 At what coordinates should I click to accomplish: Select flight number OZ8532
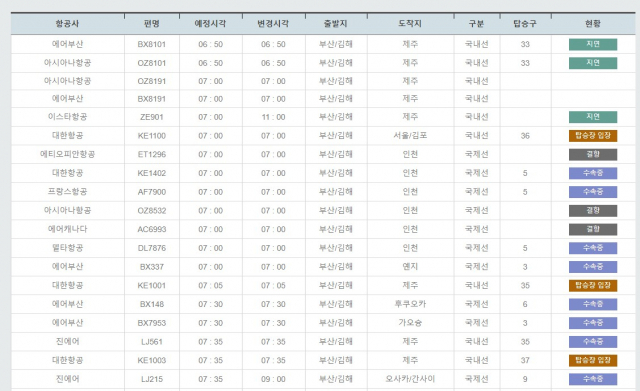pyautogui.click(x=152, y=211)
